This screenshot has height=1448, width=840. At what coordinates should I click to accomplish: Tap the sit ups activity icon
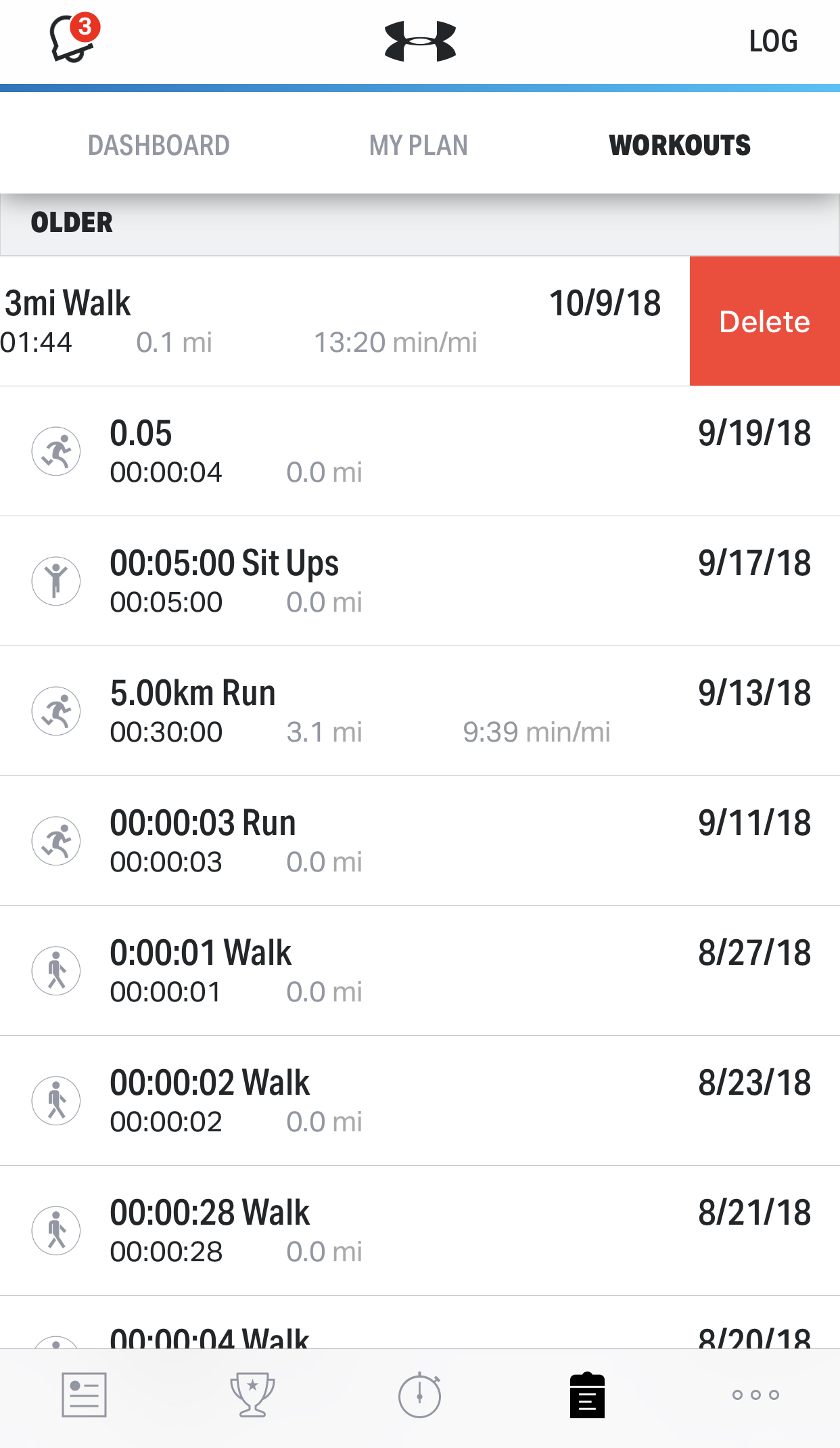click(56, 581)
